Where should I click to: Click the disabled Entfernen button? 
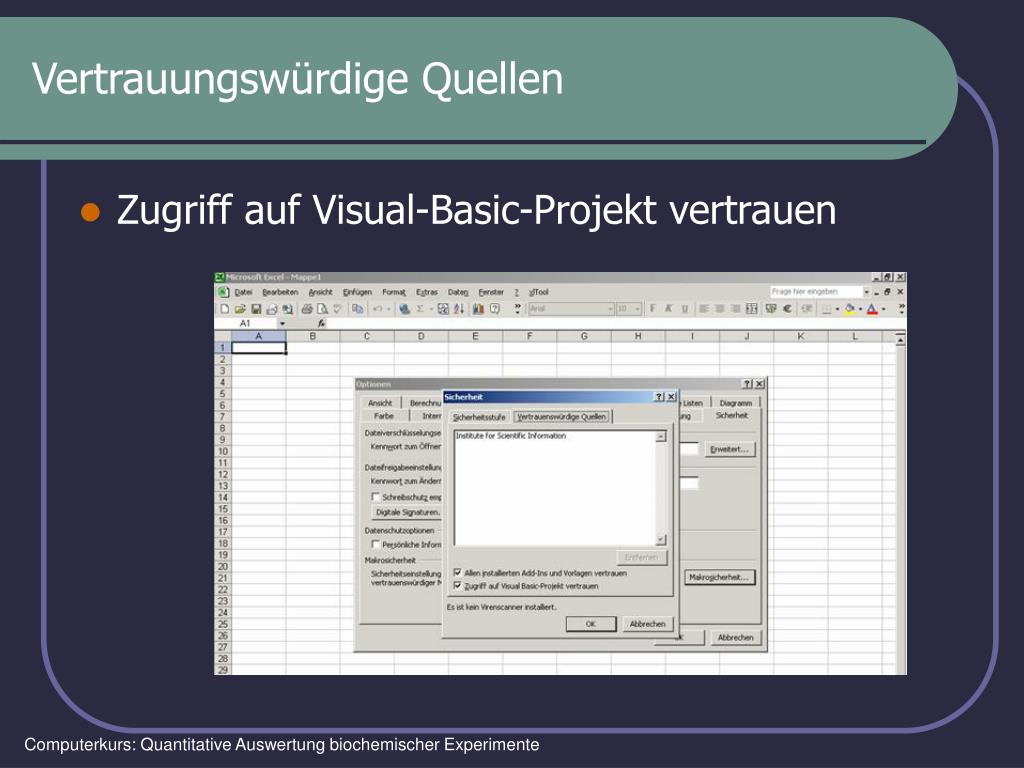(x=641, y=557)
